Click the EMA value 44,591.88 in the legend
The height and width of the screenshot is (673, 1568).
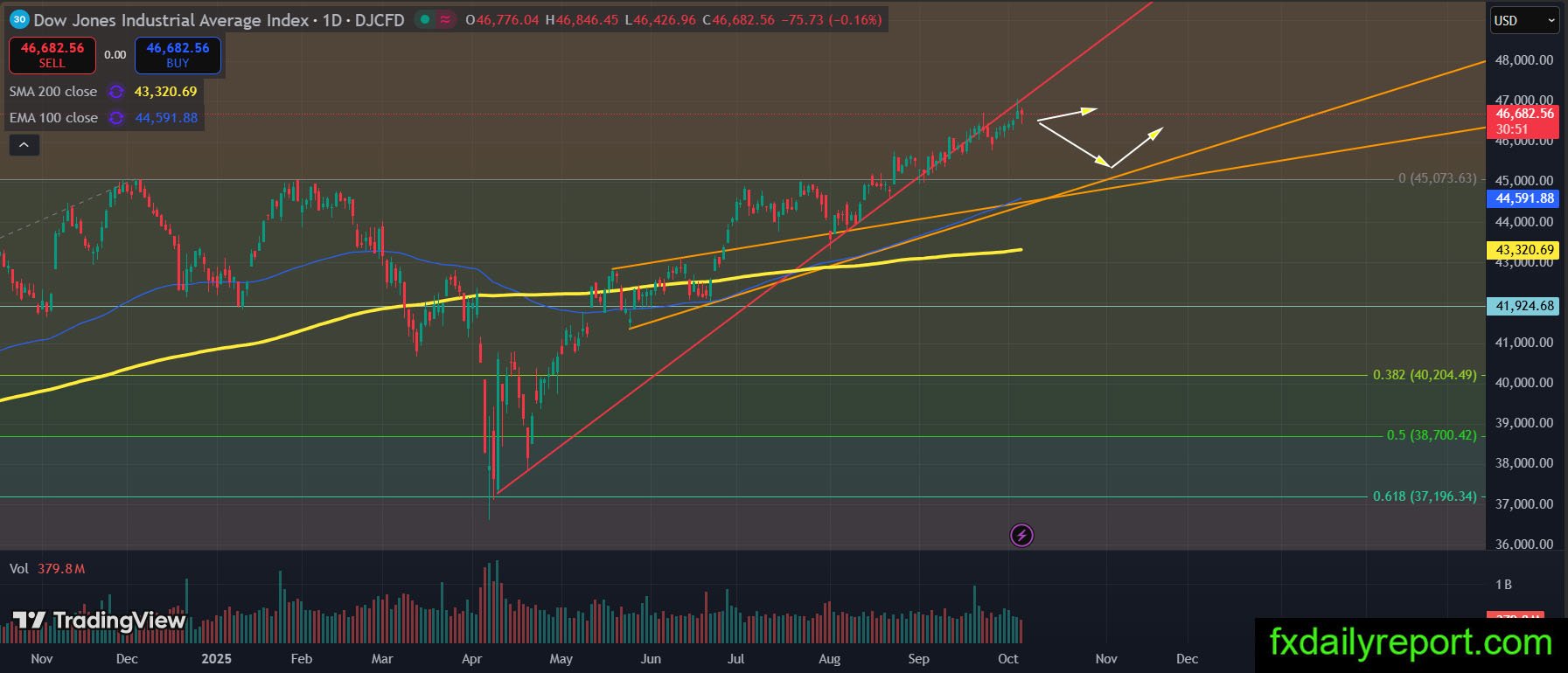tap(166, 118)
